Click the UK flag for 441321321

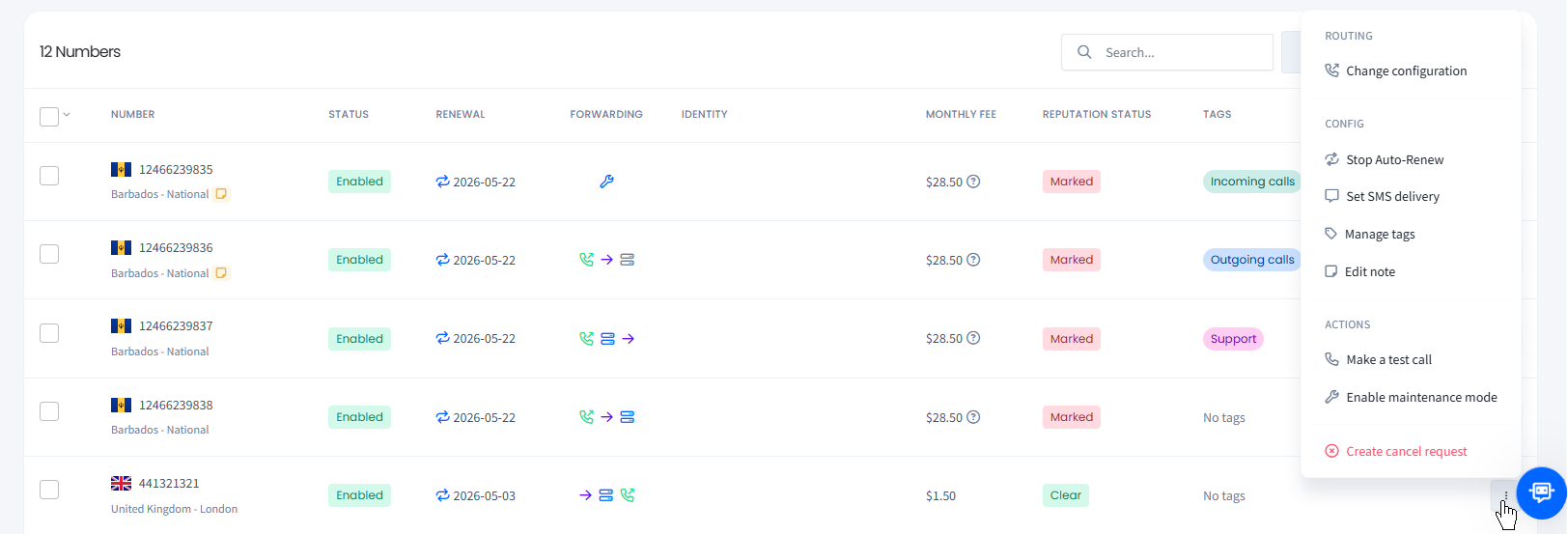click(121, 484)
